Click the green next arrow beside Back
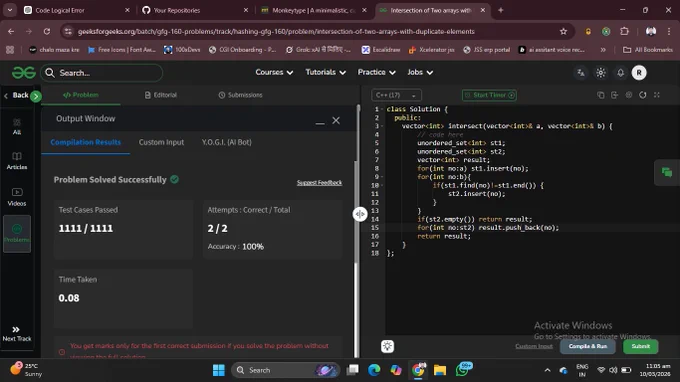 point(36,96)
